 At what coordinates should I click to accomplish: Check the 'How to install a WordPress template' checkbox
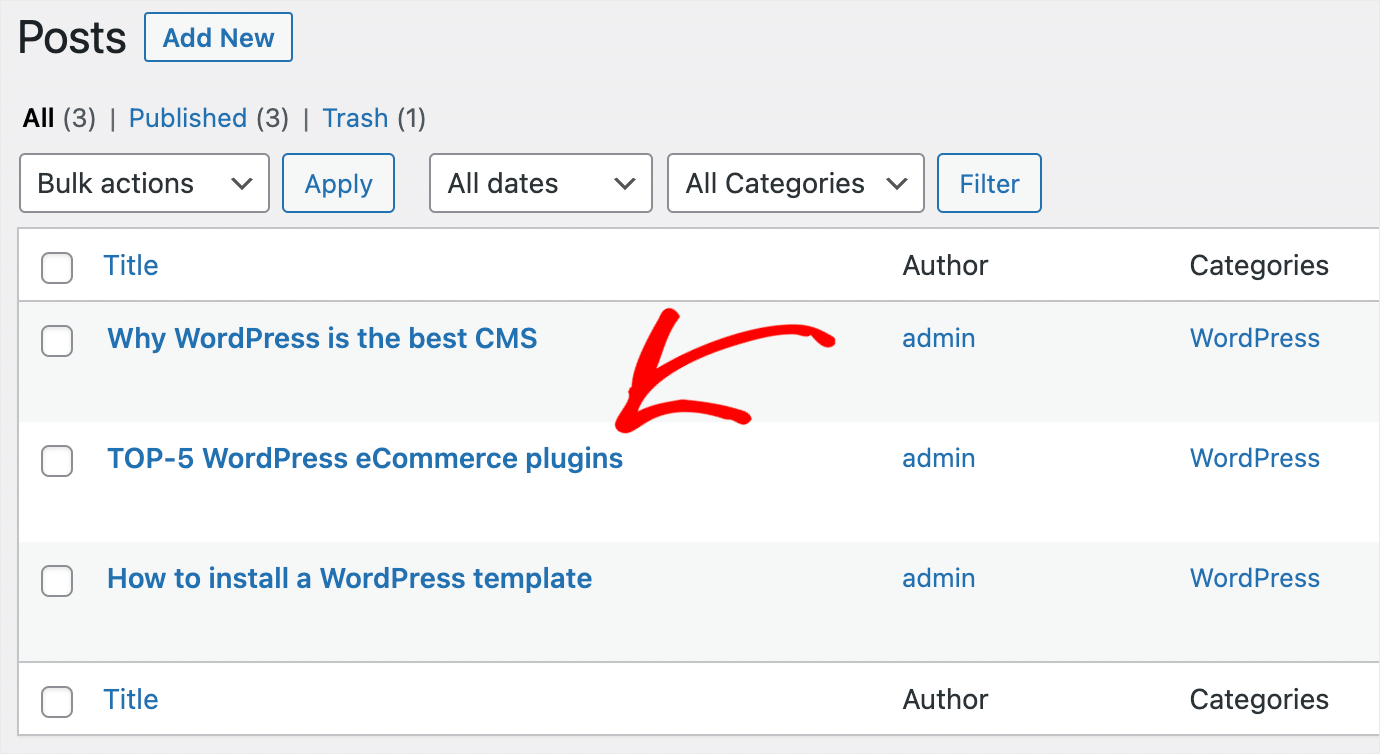[57, 581]
